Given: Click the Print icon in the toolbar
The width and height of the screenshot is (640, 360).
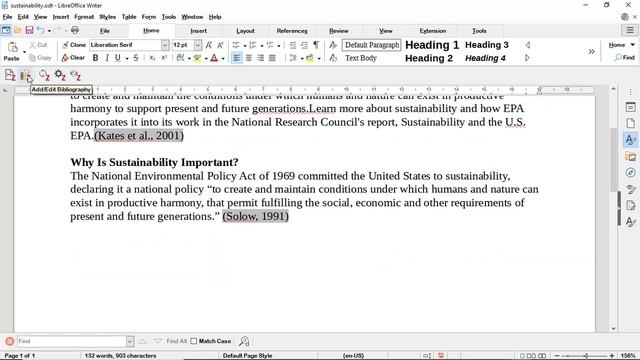Looking at the screenshot, I should tap(75, 30).
